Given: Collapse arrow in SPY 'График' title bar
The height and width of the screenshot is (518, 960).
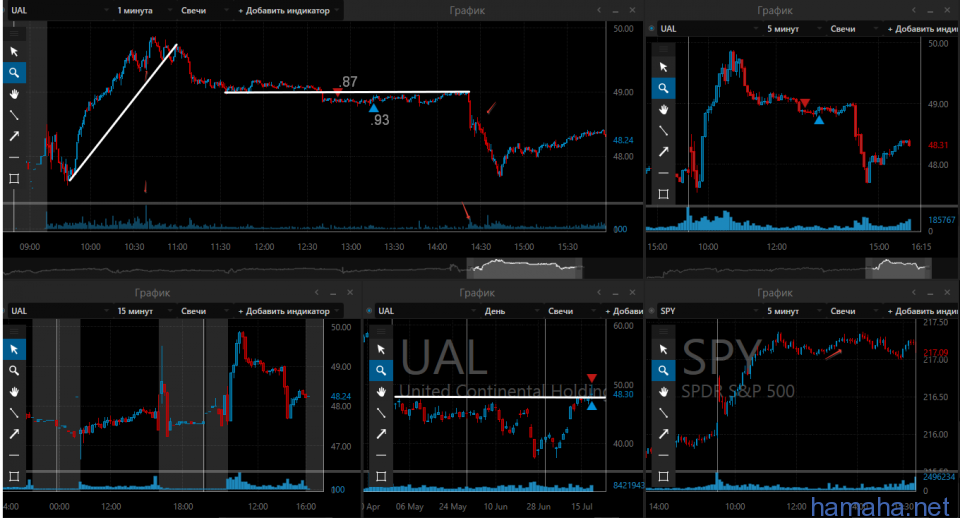Looking at the screenshot, I should (913, 293).
